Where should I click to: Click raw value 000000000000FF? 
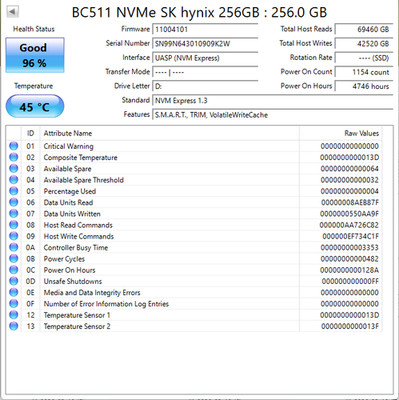point(350,281)
